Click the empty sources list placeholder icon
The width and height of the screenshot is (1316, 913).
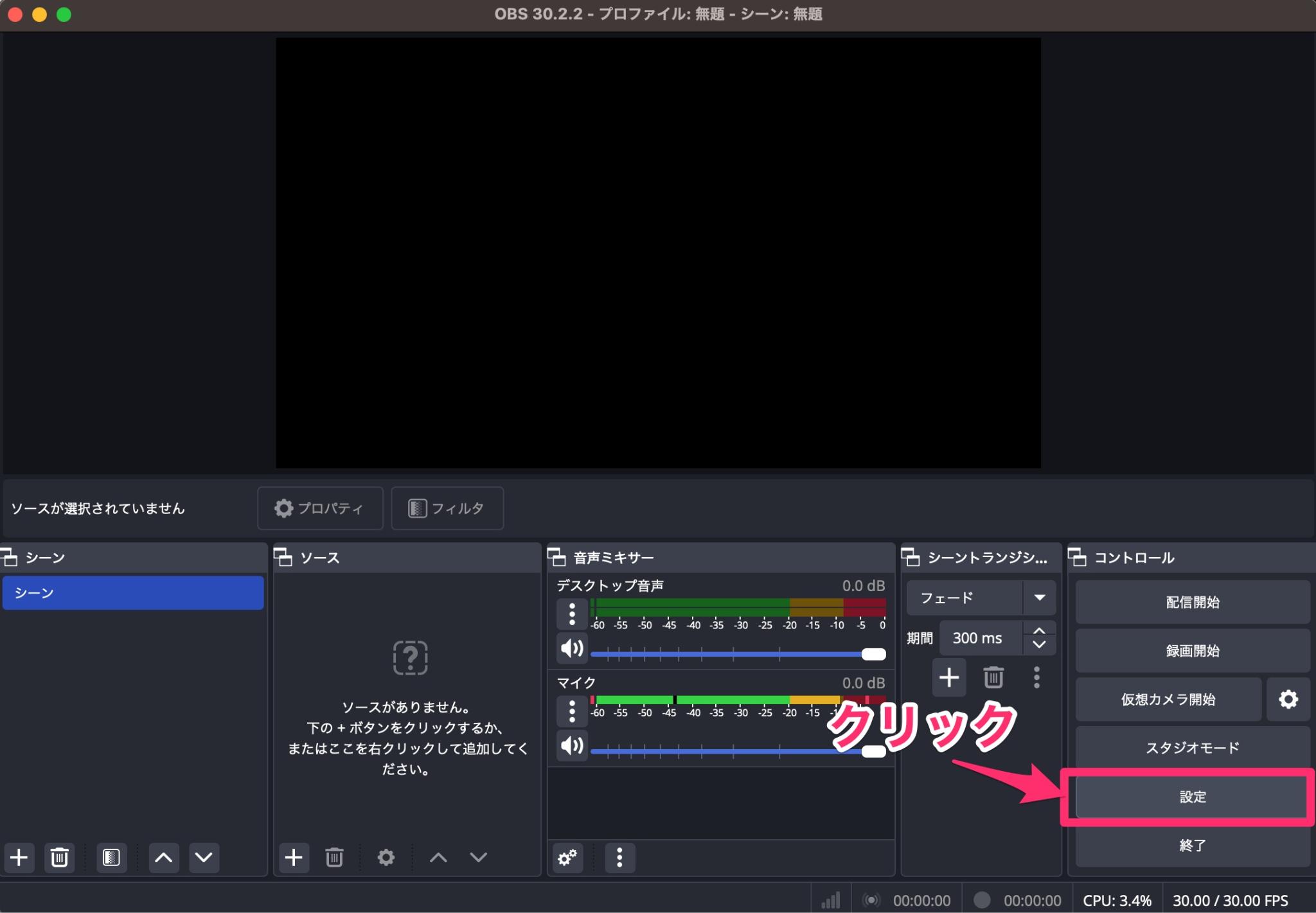(410, 657)
